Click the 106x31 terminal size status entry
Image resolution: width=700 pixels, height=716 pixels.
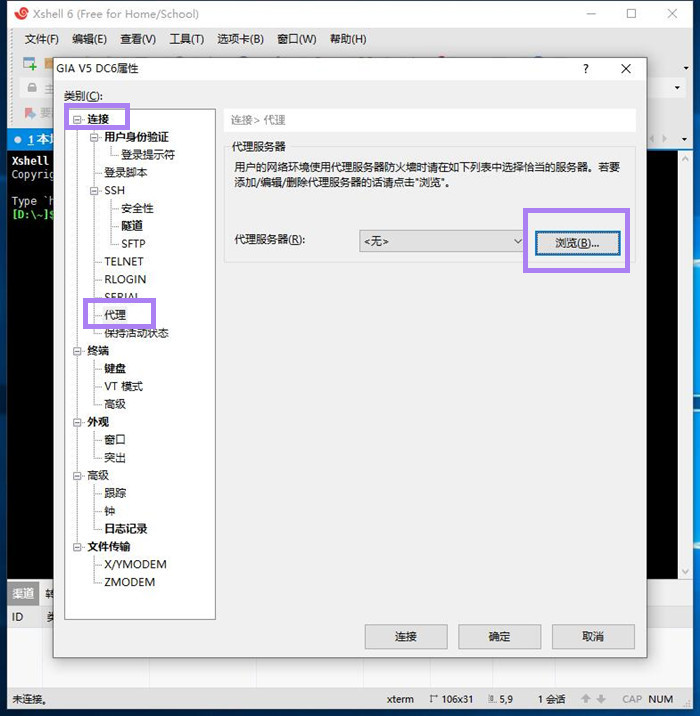tap(451, 699)
